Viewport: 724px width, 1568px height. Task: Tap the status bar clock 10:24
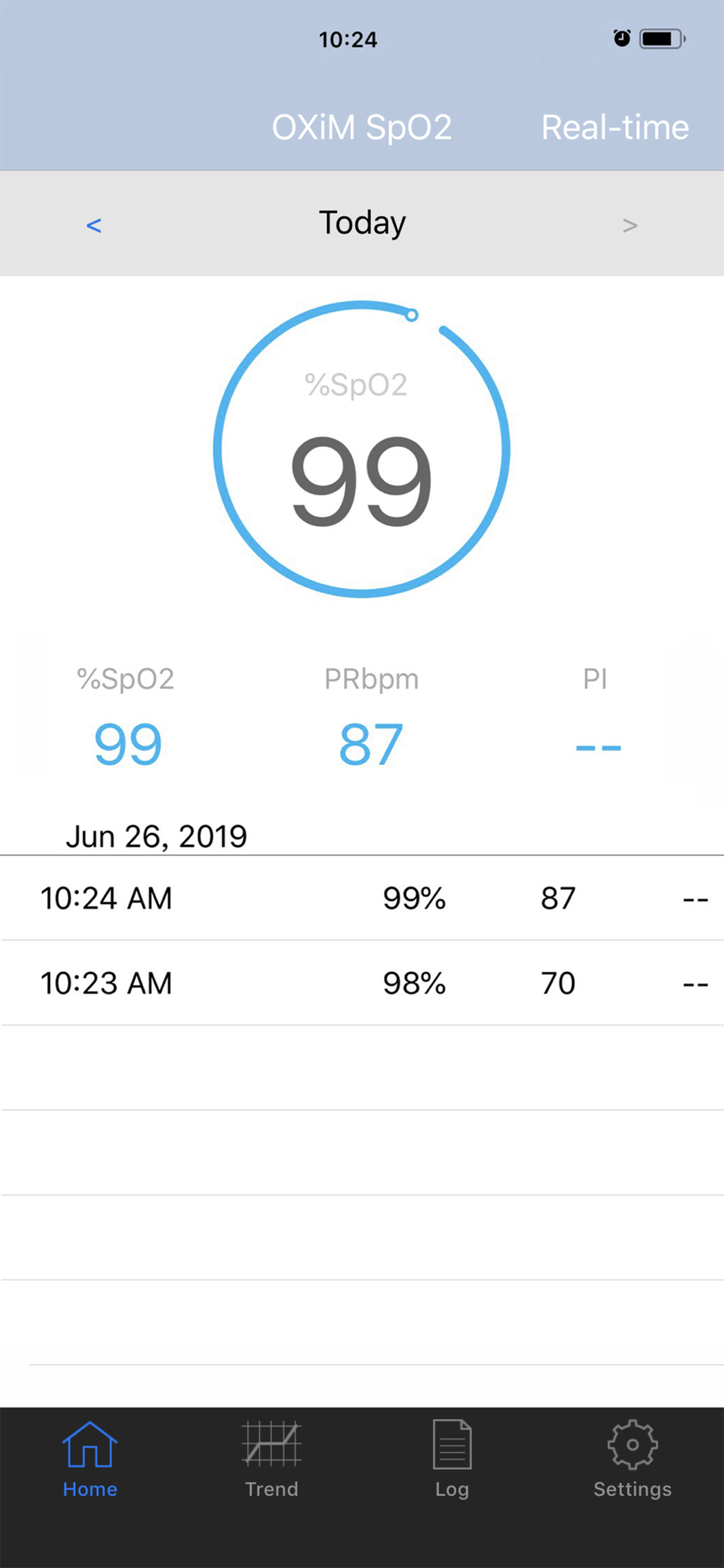click(348, 39)
